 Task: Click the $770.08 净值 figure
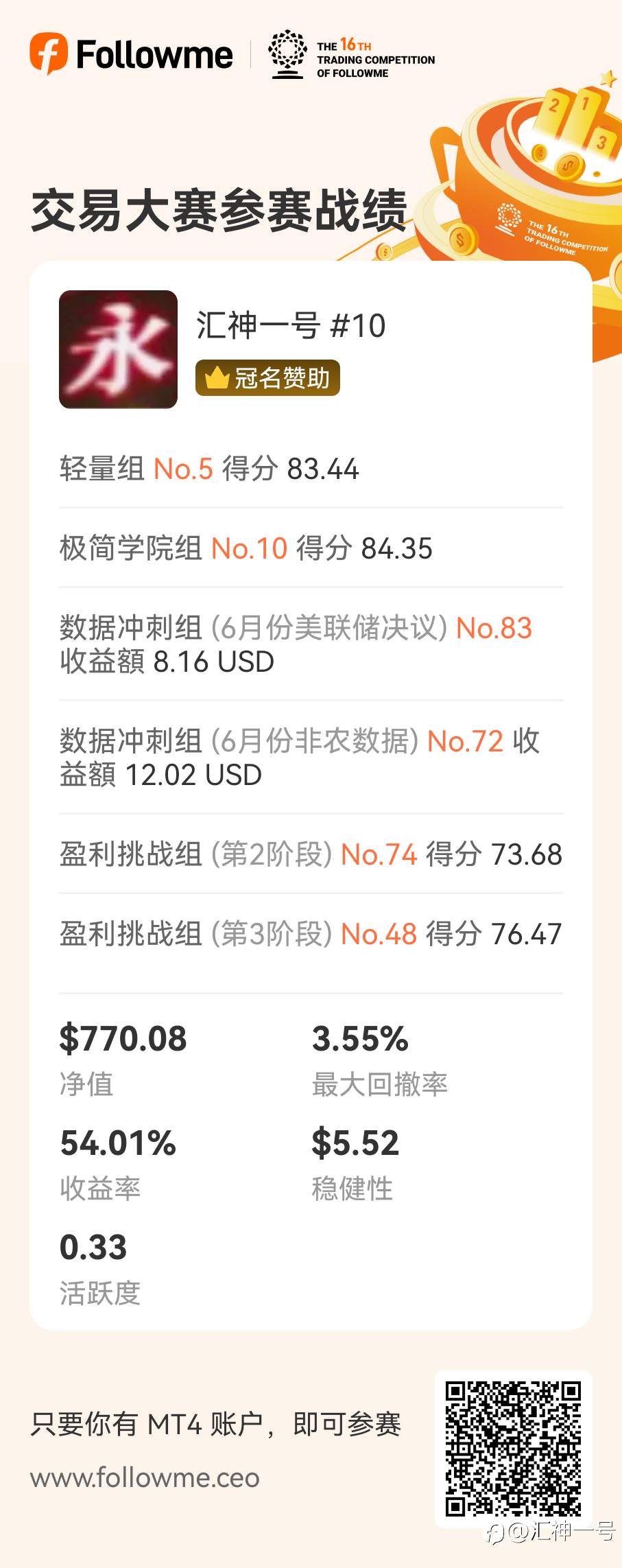pyautogui.click(x=123, y=1039)
